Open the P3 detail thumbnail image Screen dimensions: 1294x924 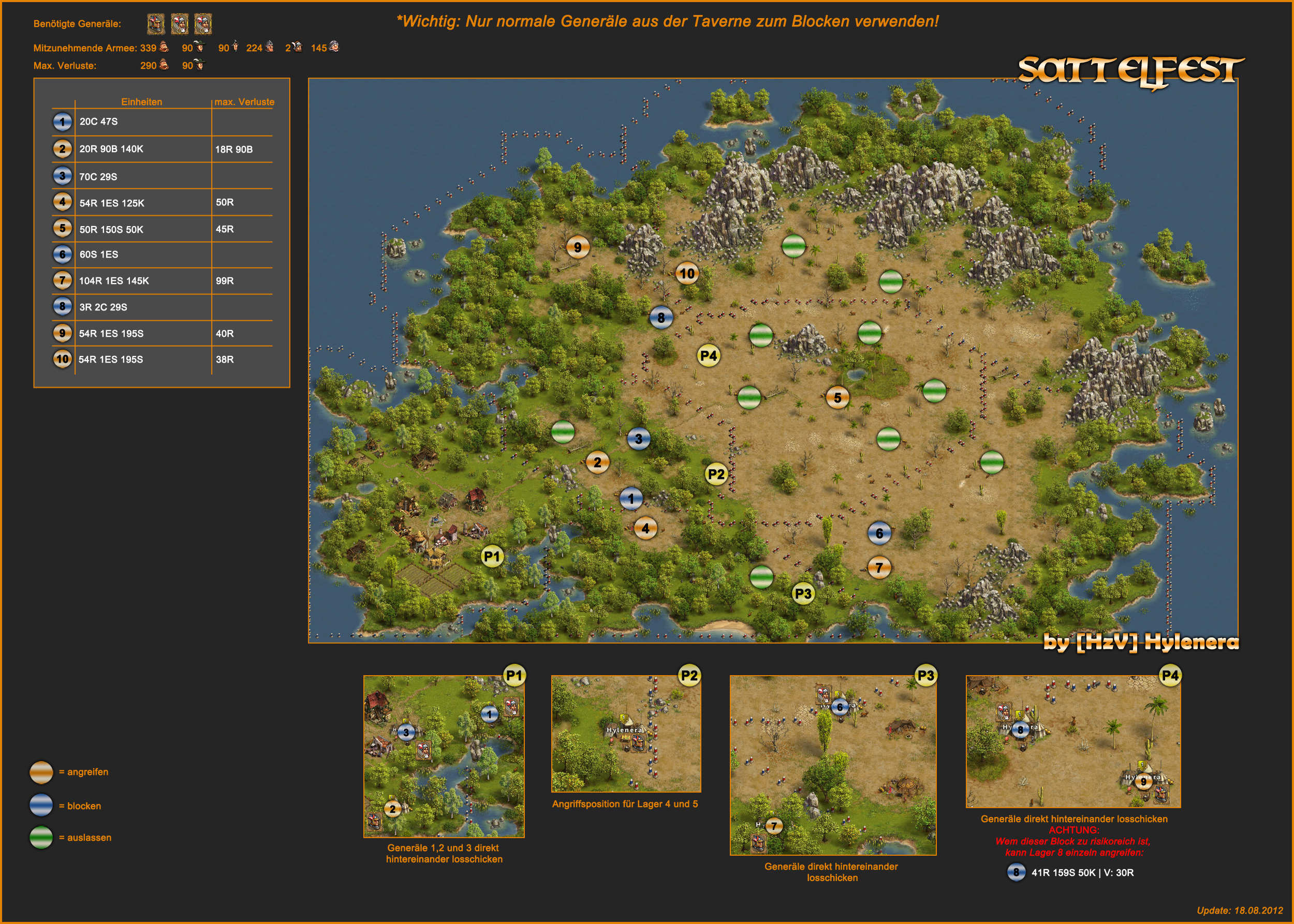click(x=832, y=765)
